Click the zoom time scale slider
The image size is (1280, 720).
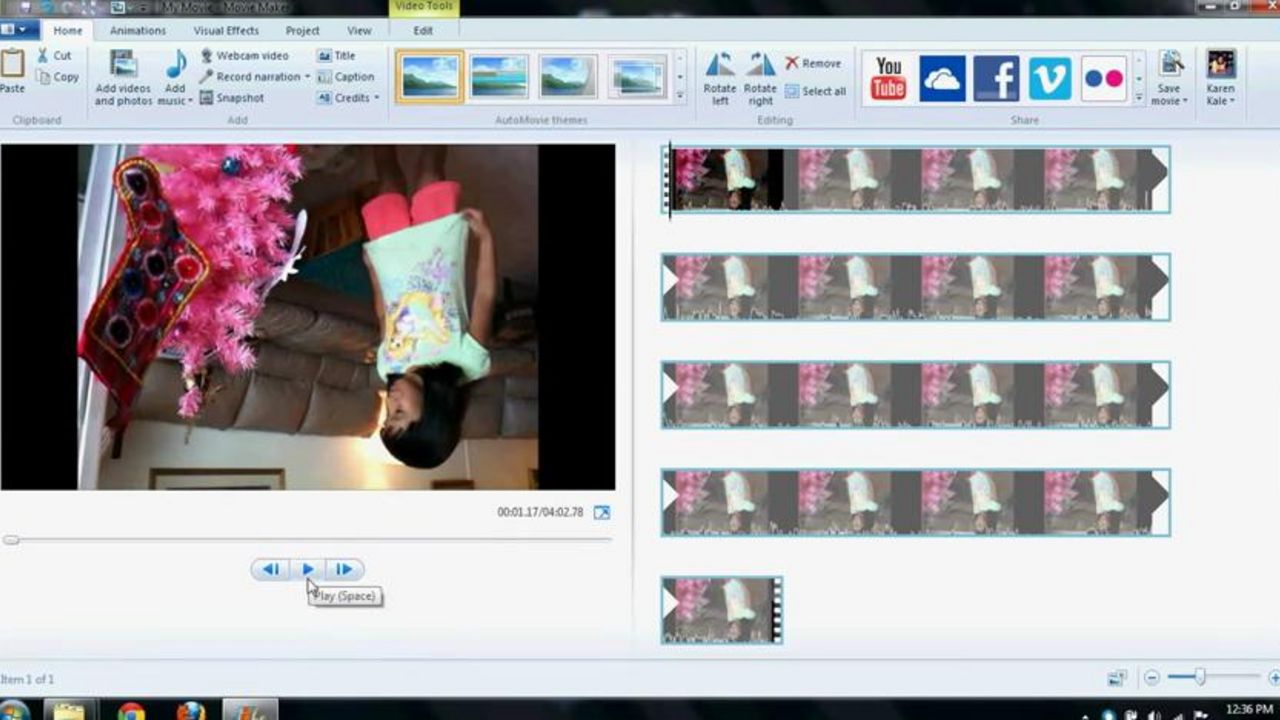coord(1199,677)
